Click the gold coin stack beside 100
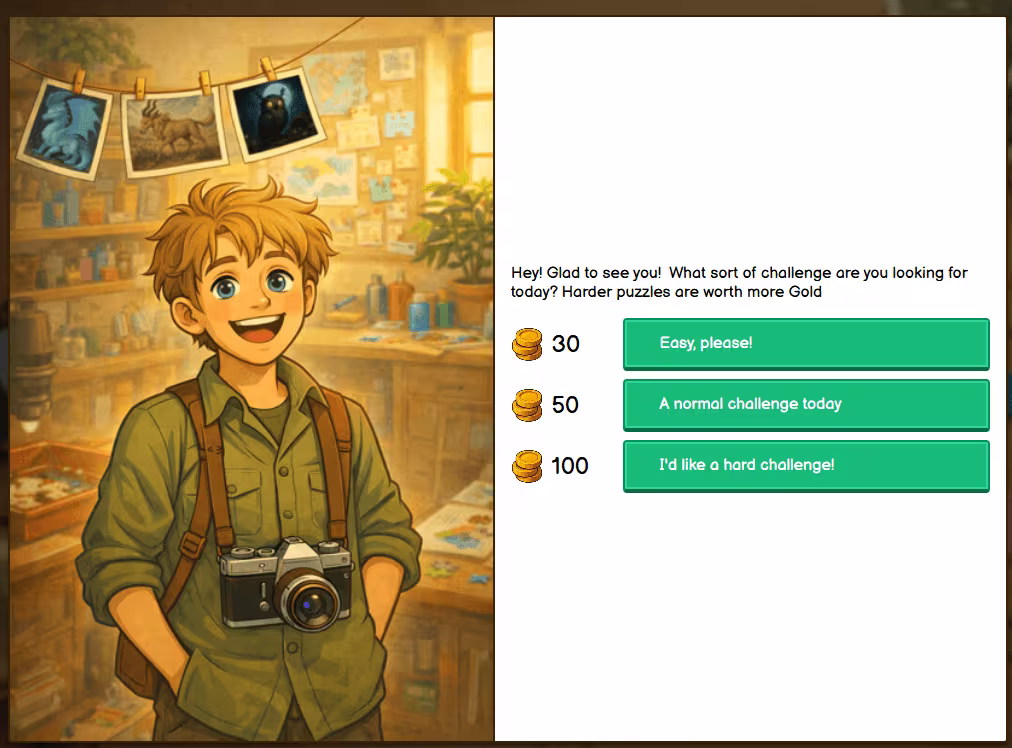 tap(527, 466)
